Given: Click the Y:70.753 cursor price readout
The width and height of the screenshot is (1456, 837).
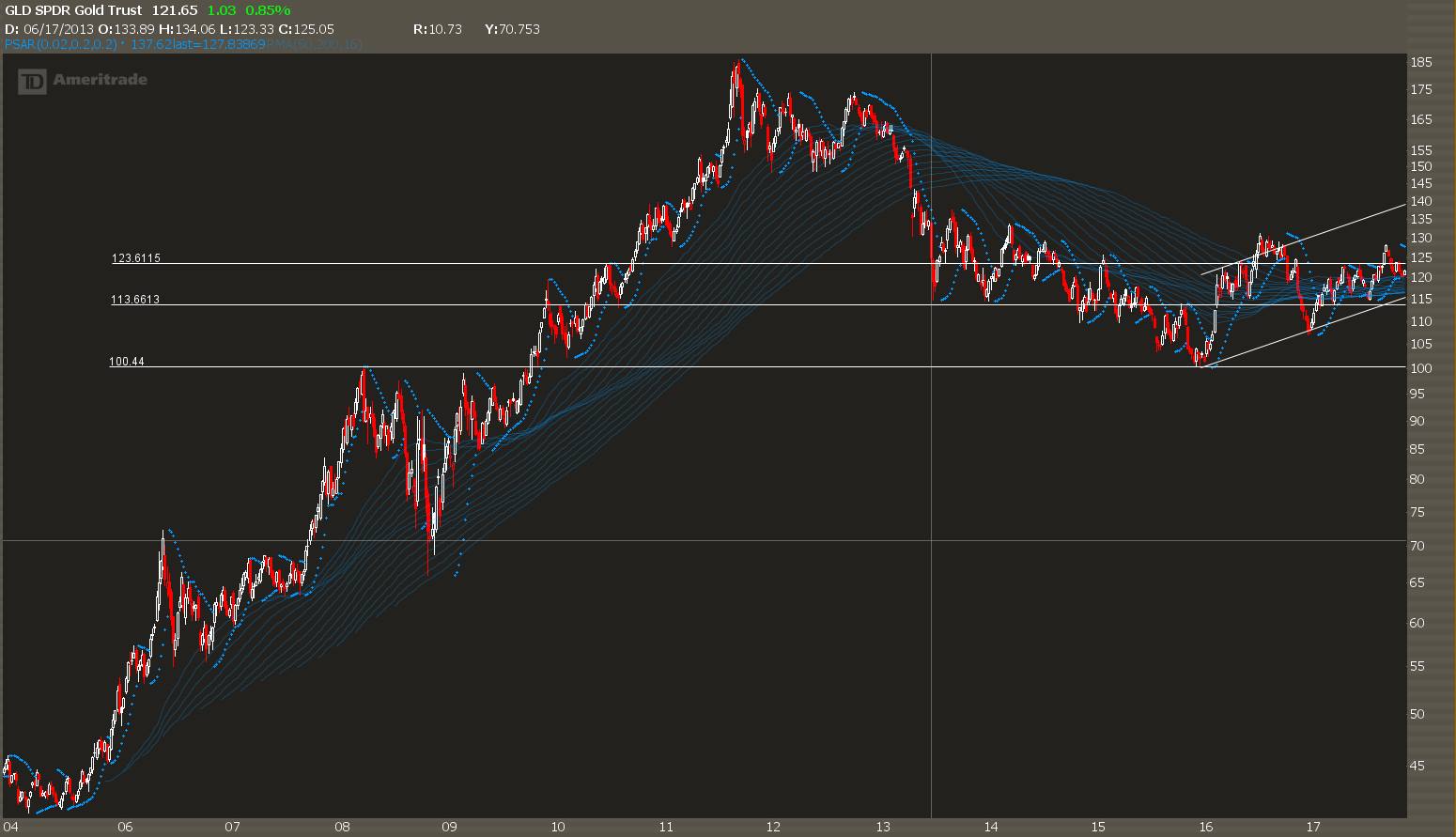Looking at the screenshot, I should (x=512, y=29).
